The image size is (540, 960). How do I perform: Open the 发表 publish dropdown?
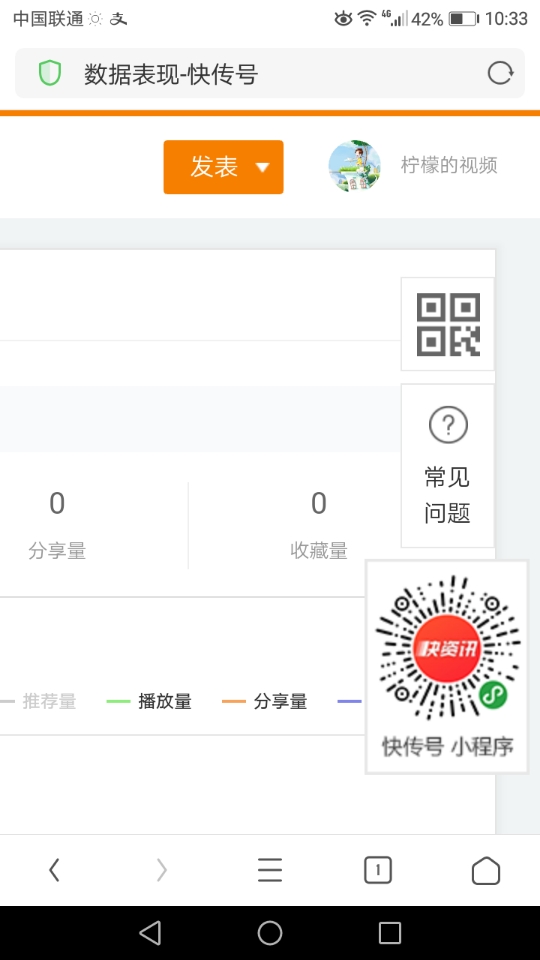223,167
